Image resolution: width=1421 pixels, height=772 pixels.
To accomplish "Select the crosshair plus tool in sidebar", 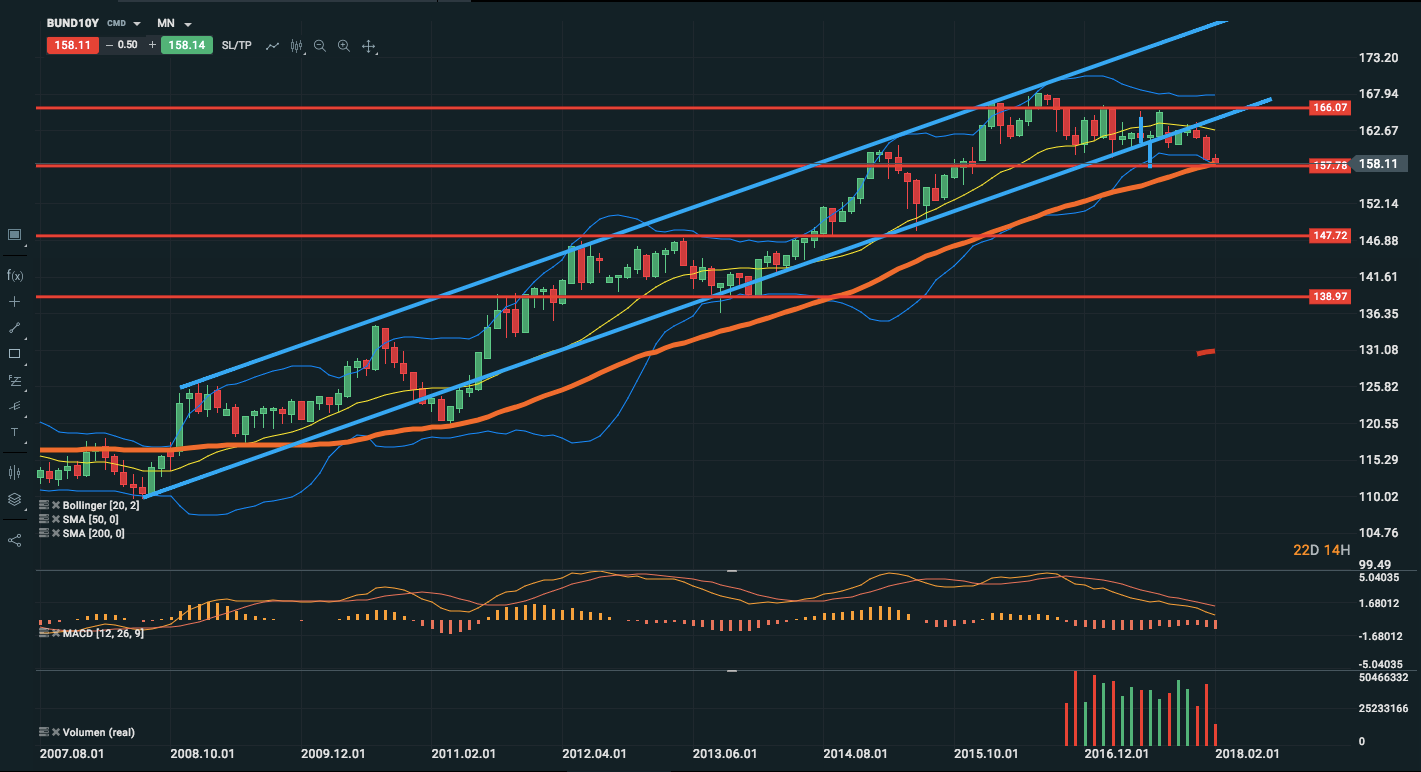I will coord(14,301).
